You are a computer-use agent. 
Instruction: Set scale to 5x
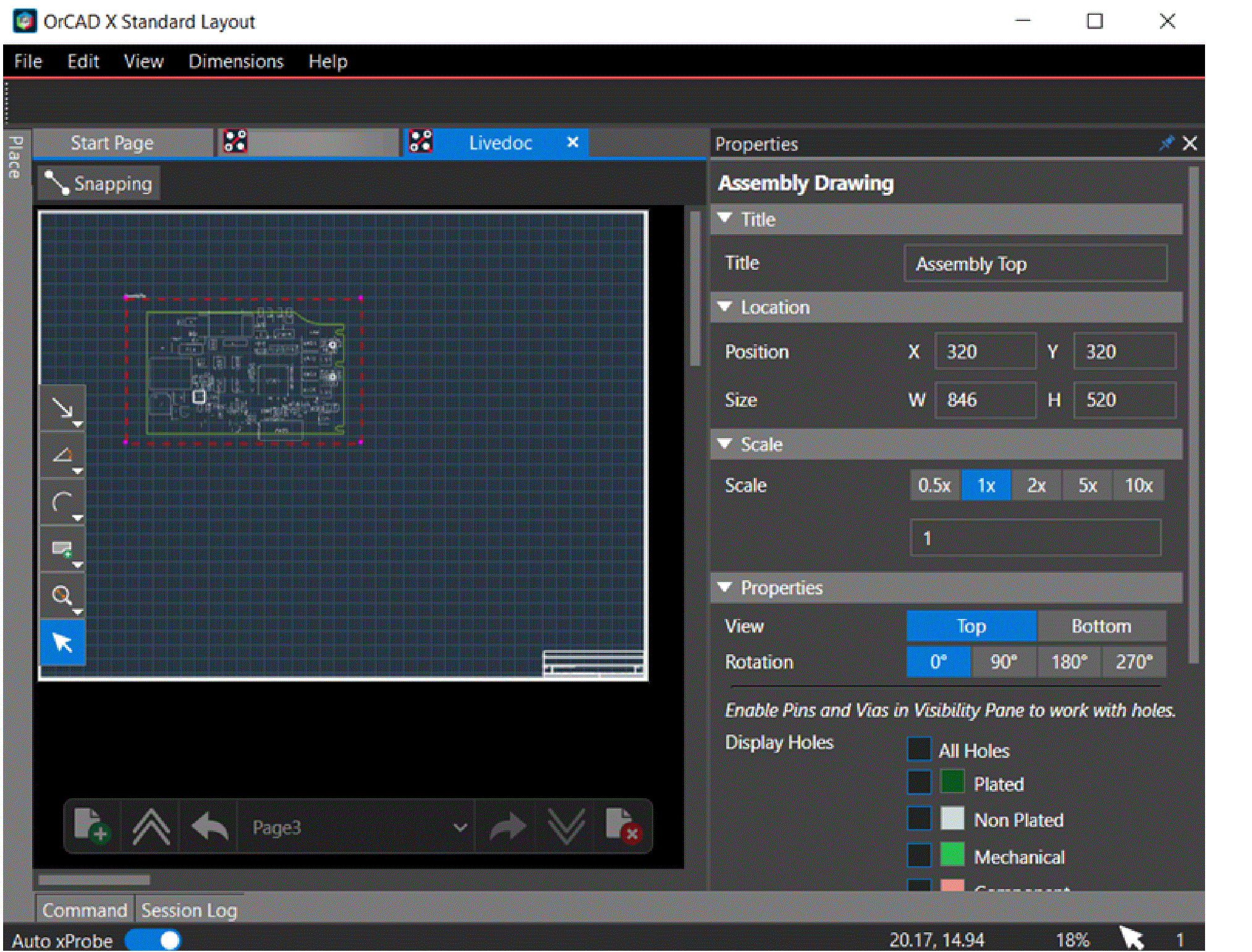click(1088, 485)
